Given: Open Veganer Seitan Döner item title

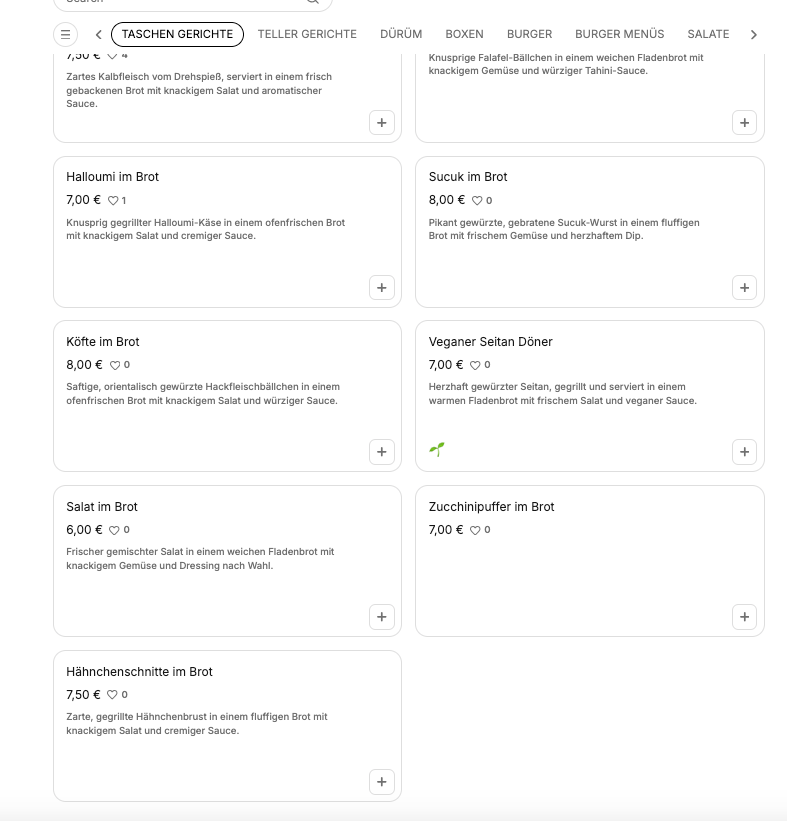Looking at the screenshot, I should click(491, 342).
